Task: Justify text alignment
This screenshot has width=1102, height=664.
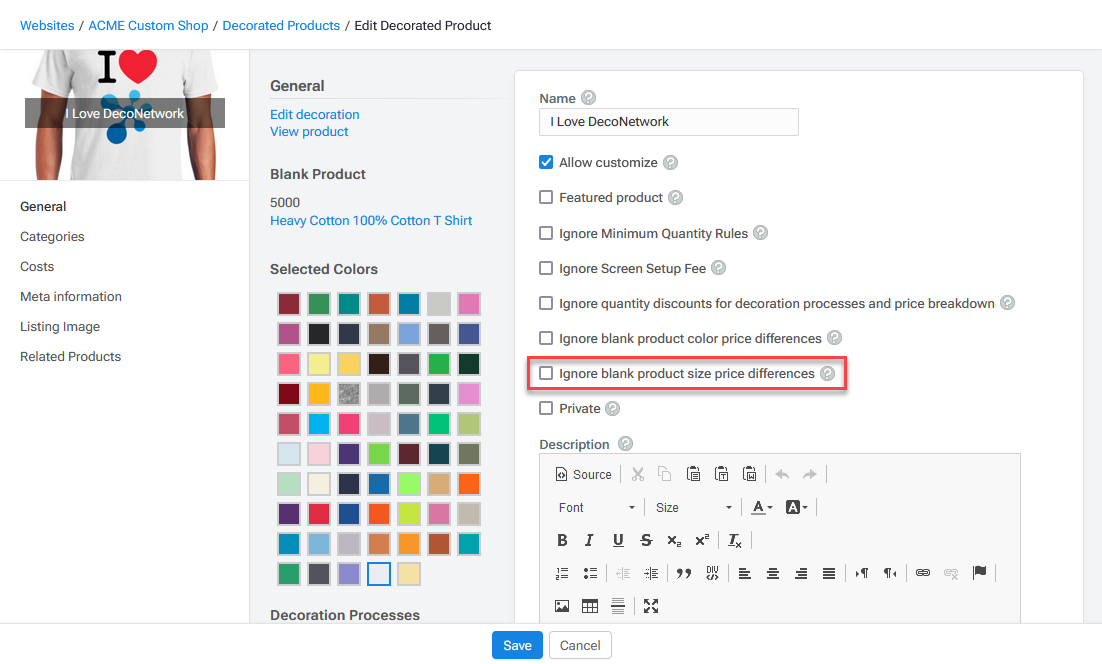Action: 829,573
